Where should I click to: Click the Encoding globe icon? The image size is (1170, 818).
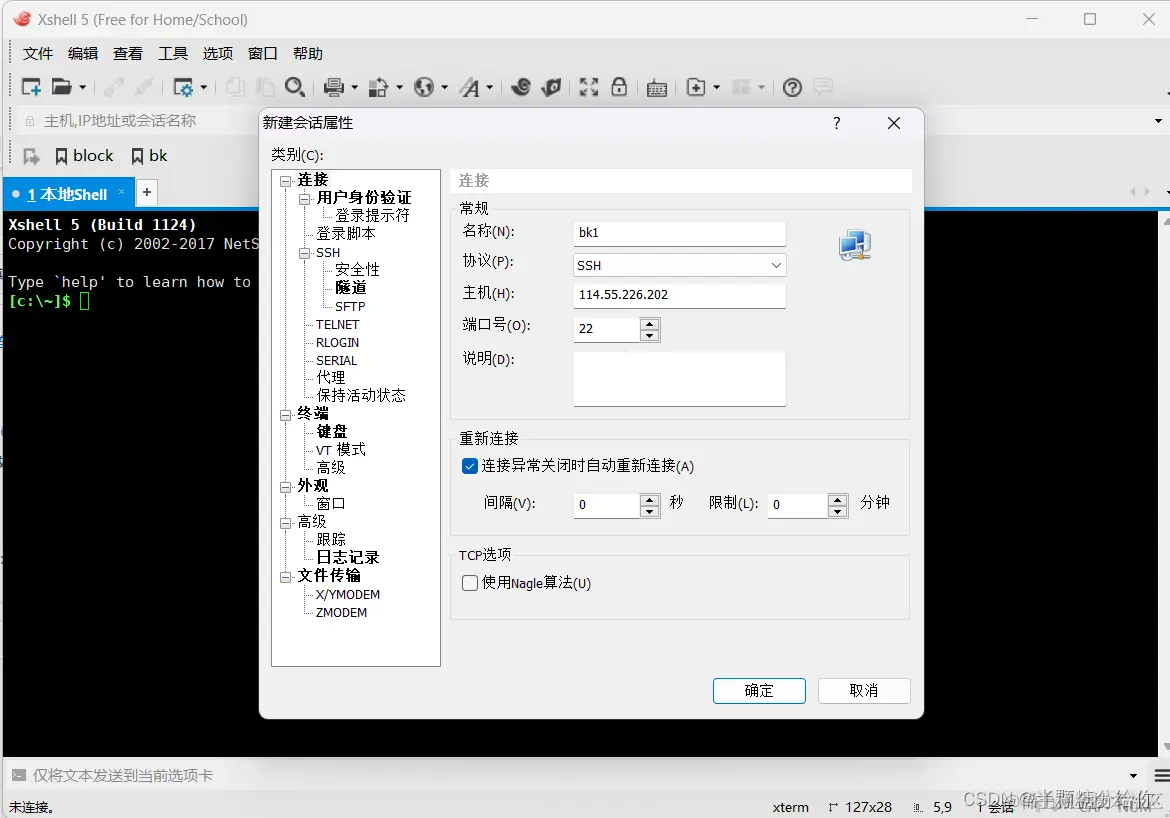424,87
